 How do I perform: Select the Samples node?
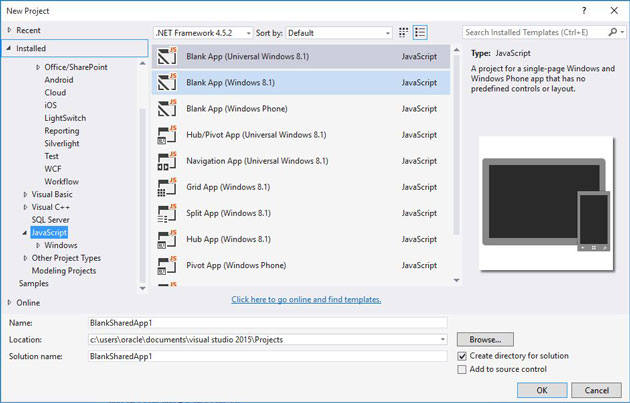[33, 284]
